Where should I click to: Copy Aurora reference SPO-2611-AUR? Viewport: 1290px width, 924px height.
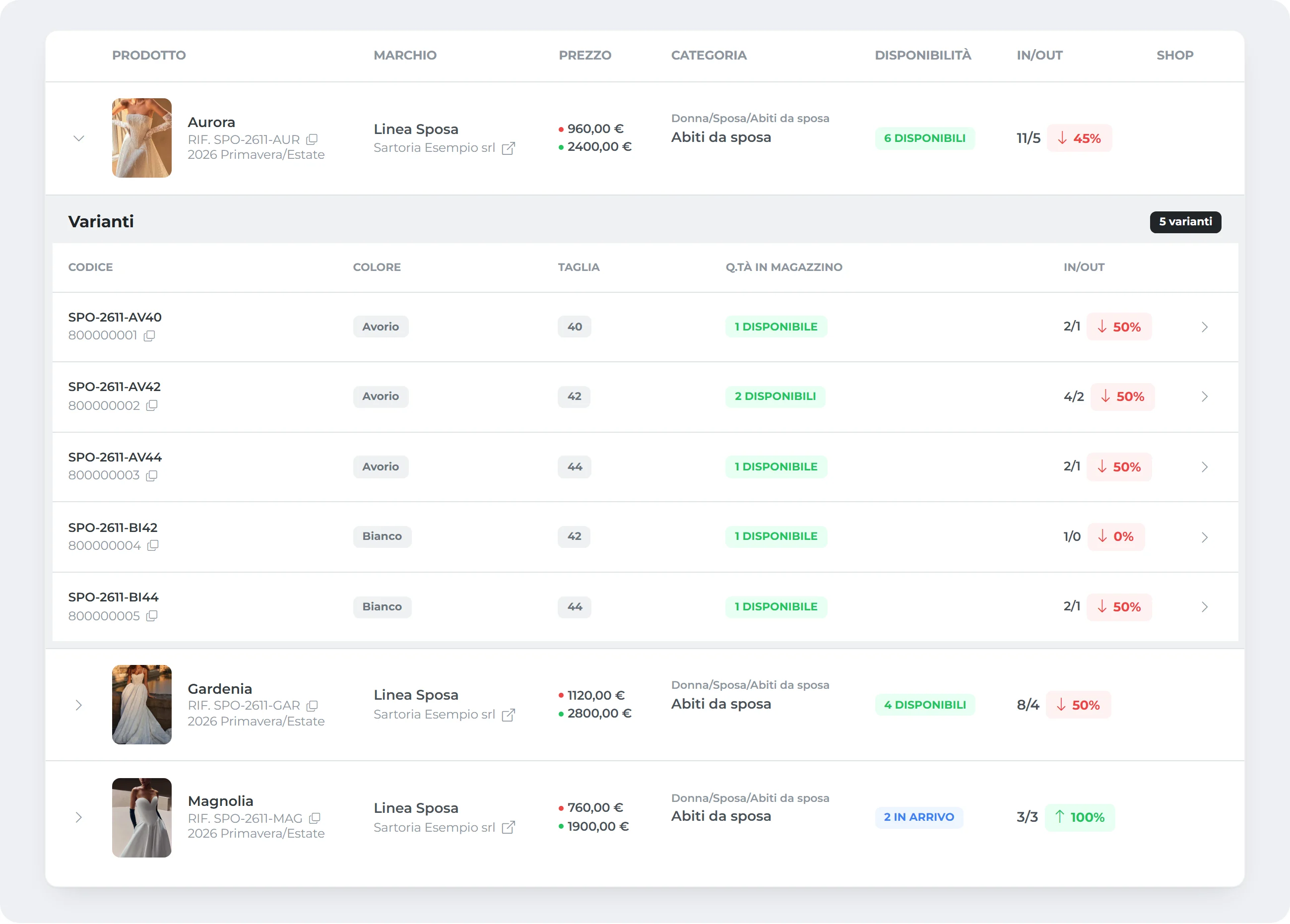pyautogui.click(x=312, y=139)
